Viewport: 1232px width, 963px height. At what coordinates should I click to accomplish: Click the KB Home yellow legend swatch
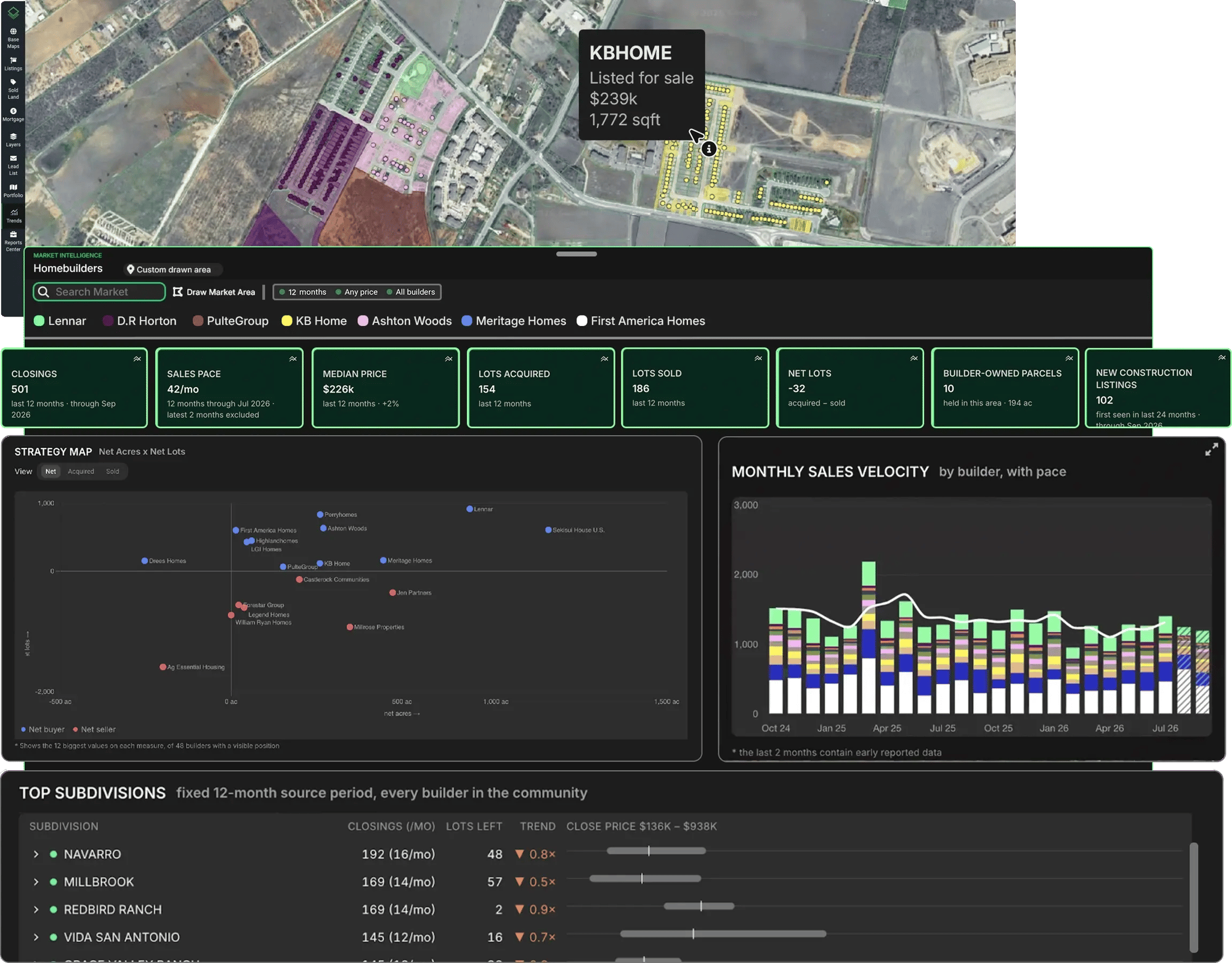click(286, 321)
